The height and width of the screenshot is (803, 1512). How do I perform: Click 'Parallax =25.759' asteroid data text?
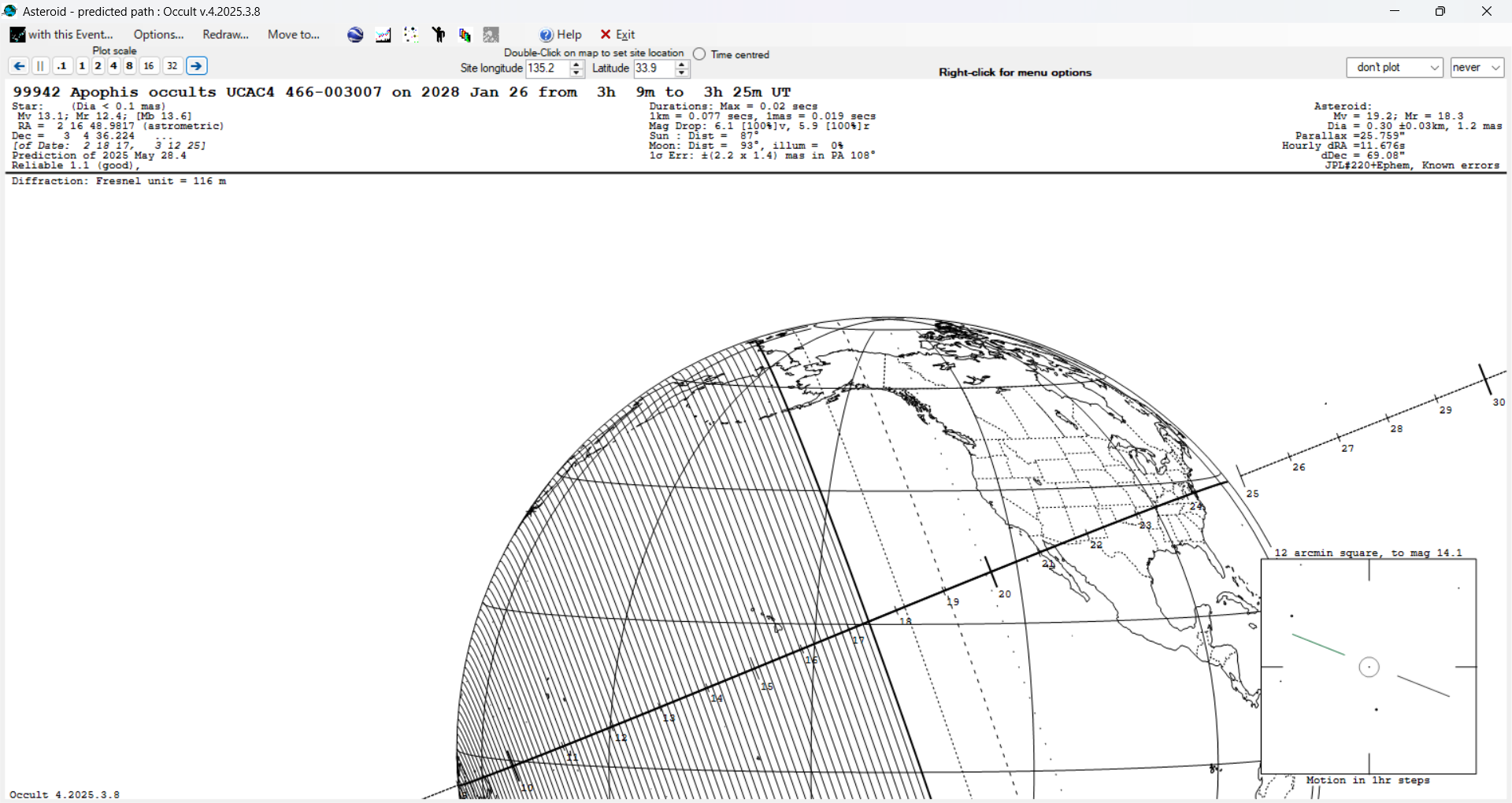point(1351,136)
